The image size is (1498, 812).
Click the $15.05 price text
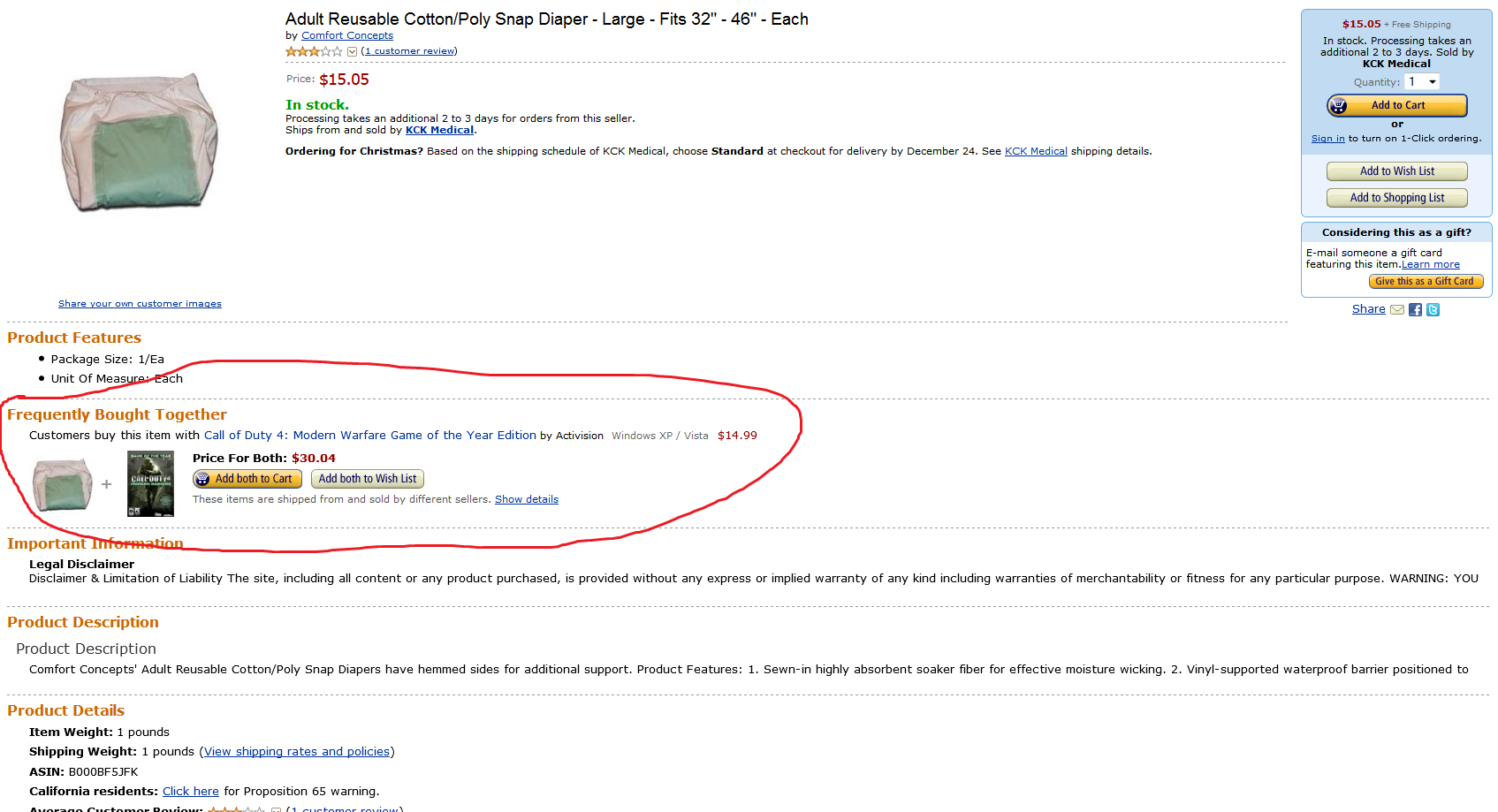coord(344,80)
